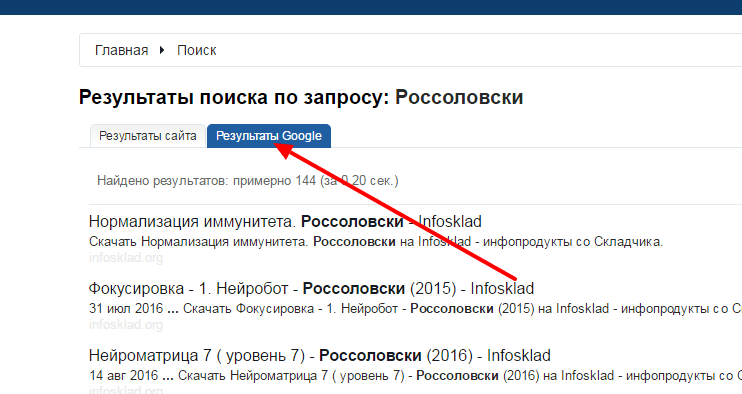
Task: Click the text Найдено результатов: примерно 144
Action: [248, 181]
